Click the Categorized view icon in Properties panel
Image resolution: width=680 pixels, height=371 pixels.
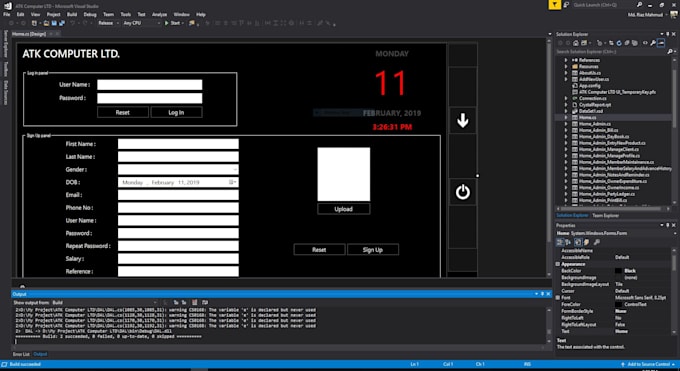[x=560, y=242]
